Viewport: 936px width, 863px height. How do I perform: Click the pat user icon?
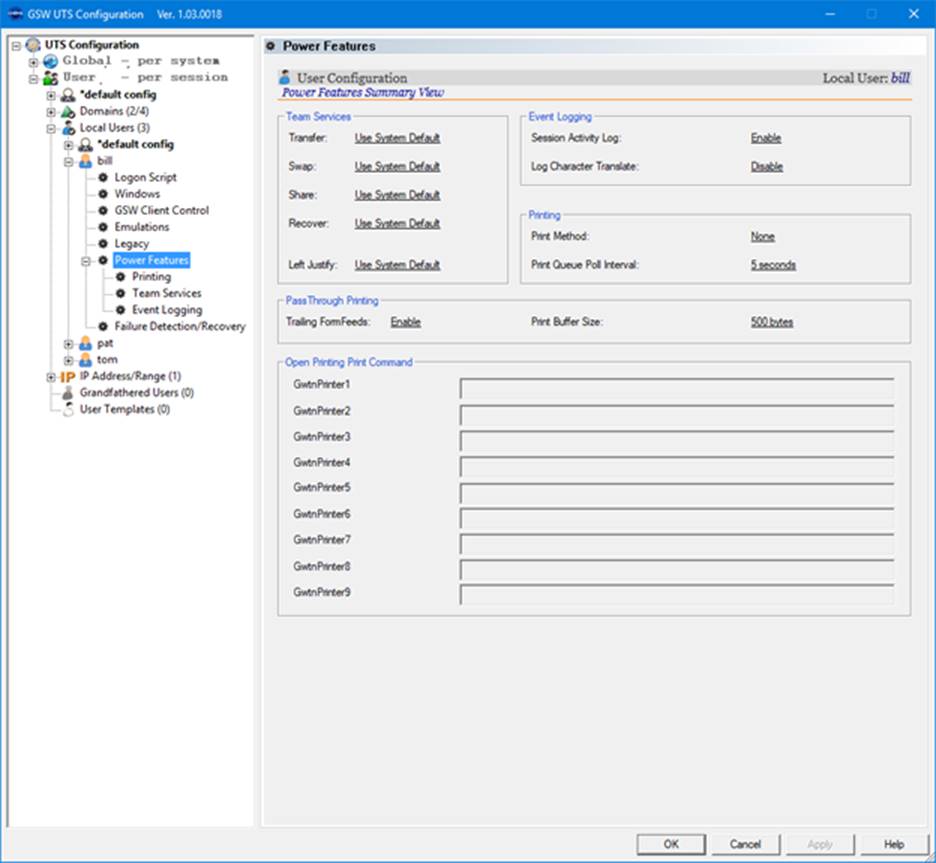(86, 343)
